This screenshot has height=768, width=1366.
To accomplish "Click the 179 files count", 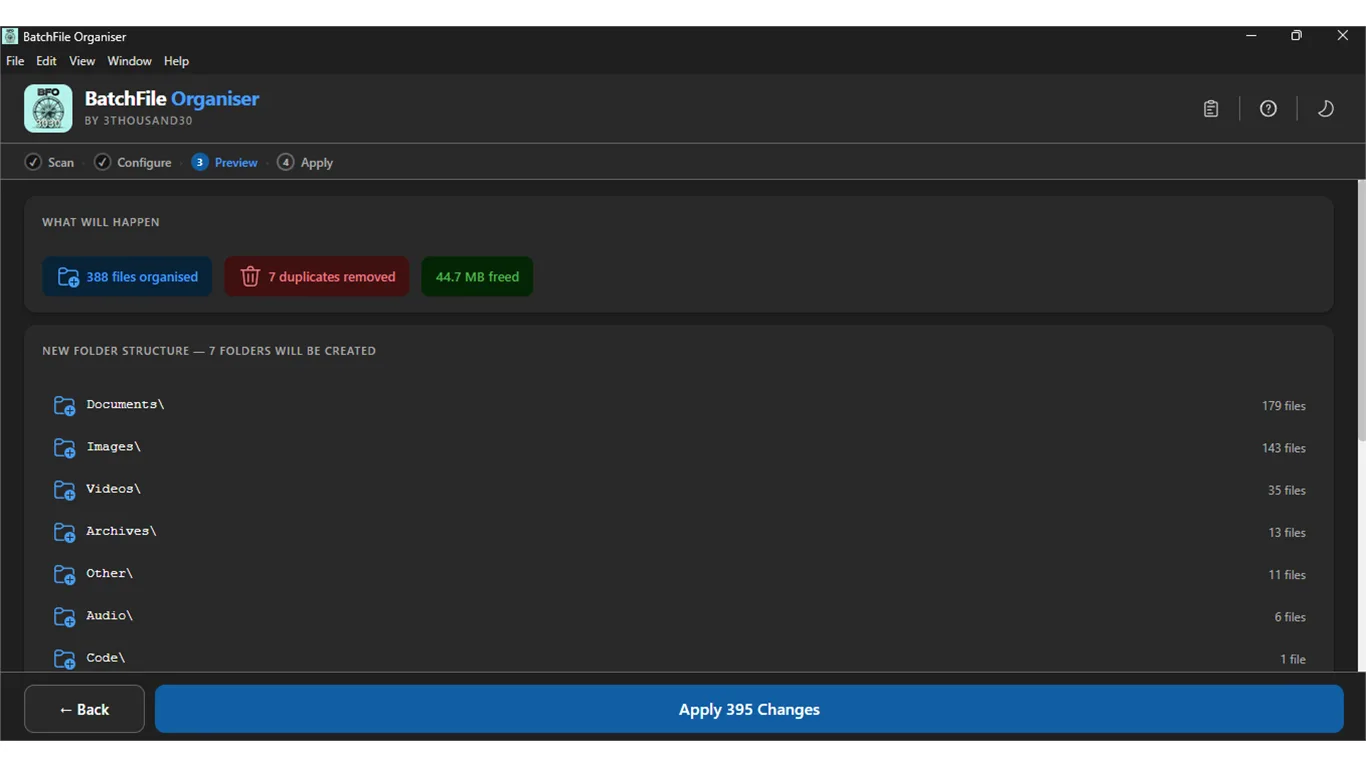I will (x=1284, y=406).
